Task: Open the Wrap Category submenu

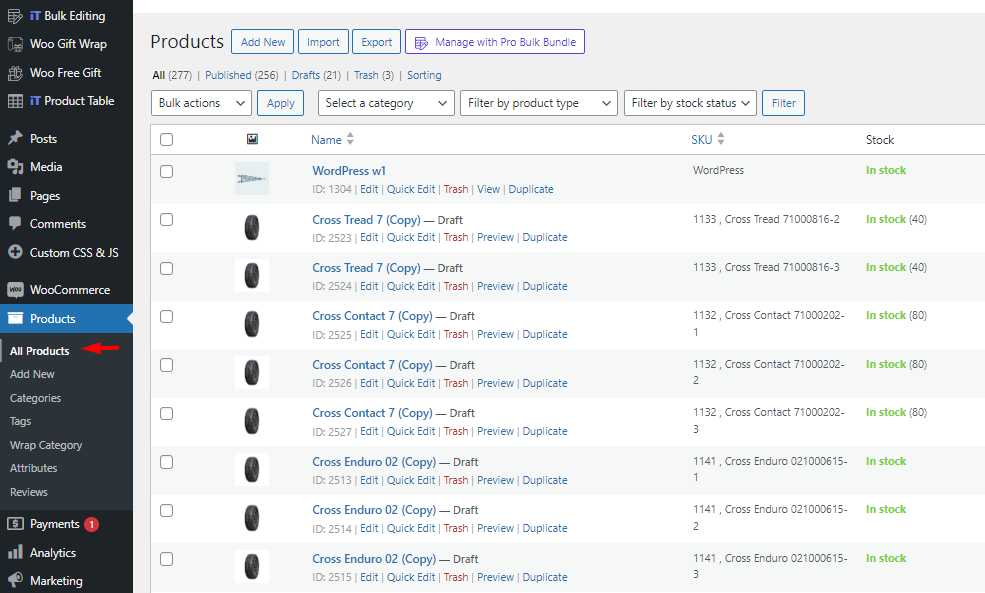Action: click(x=46, y=445)
